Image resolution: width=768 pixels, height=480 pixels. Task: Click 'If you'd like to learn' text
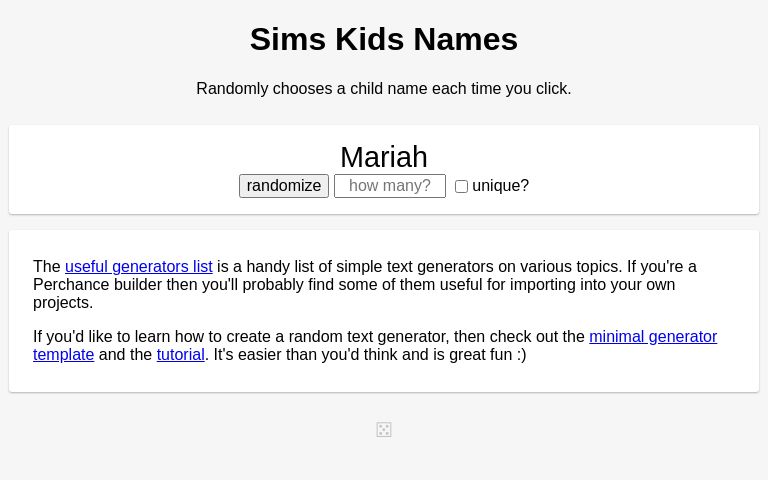101,336
